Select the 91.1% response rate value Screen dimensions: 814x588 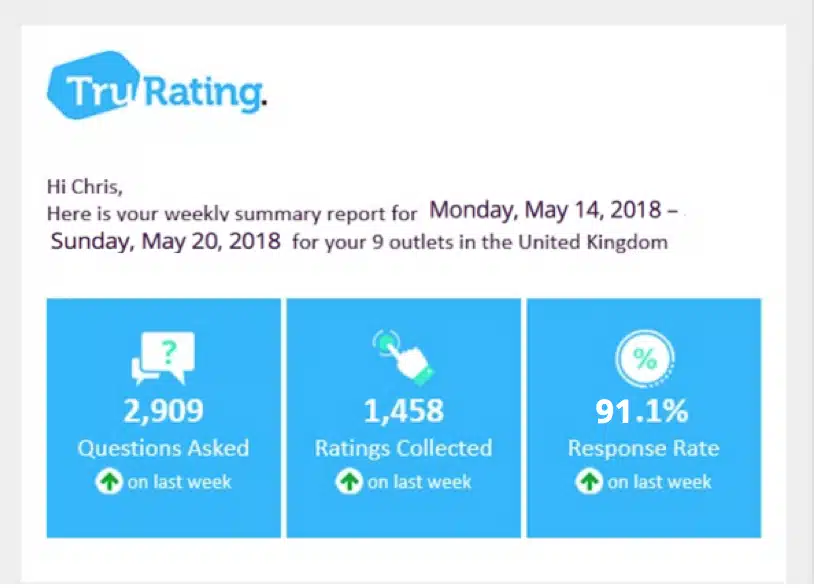point(643,411)
